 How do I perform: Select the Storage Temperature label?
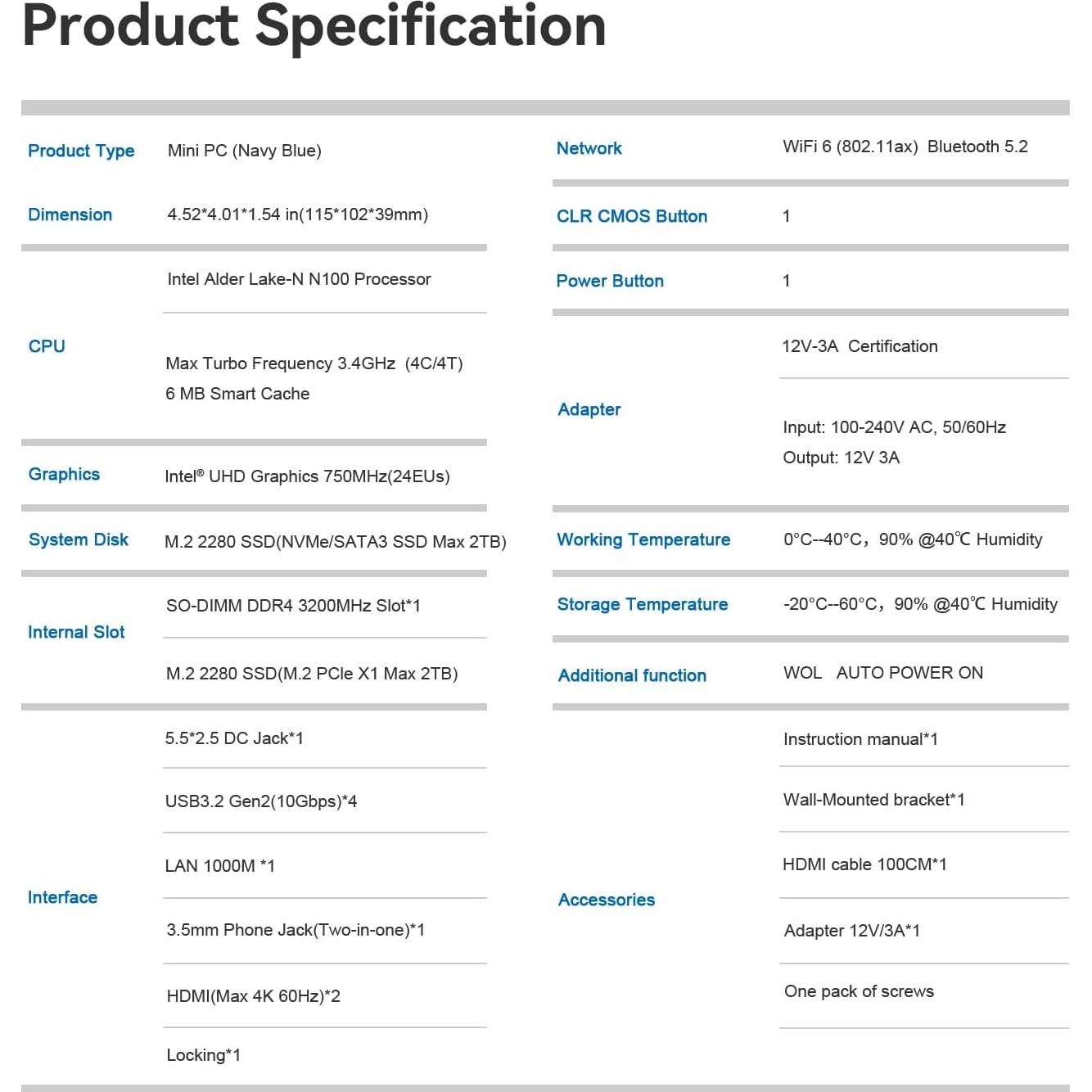click(x=642, y=604)
